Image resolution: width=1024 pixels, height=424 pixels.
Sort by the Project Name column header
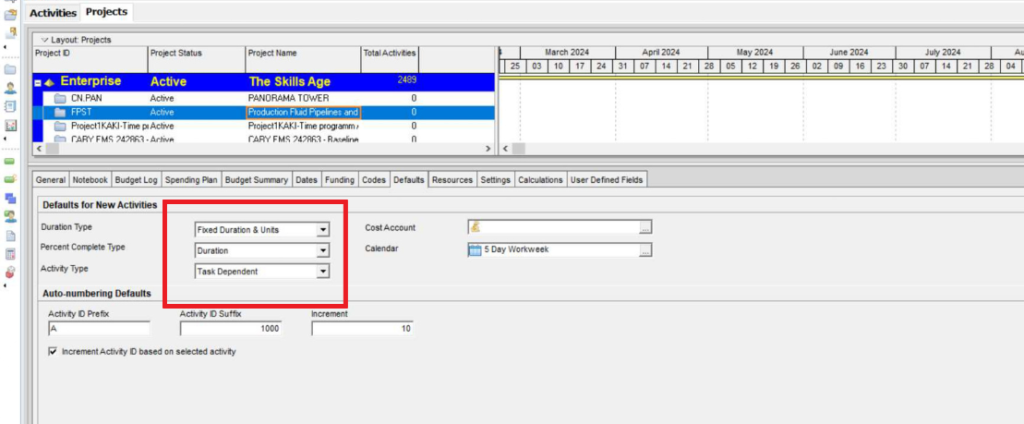[303, 59]
